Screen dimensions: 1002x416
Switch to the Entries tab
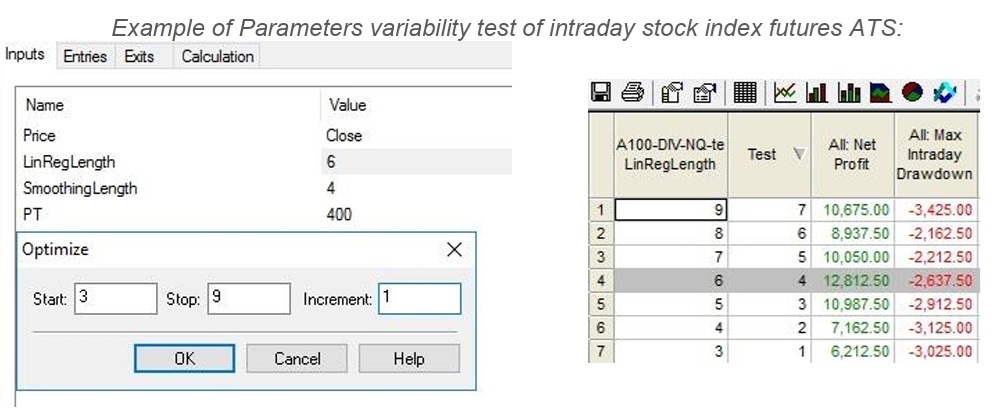pos(85,56)
